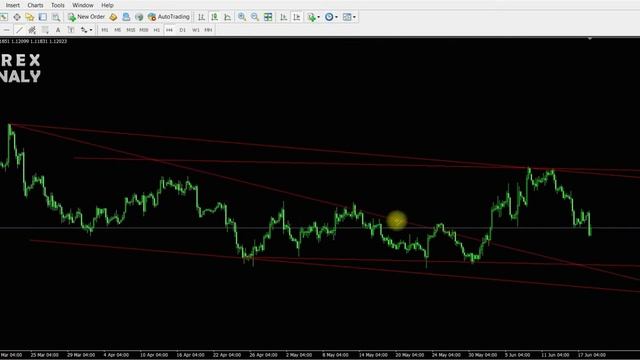
Task: Switch to H1 timeframe
Action: point(157,30)
